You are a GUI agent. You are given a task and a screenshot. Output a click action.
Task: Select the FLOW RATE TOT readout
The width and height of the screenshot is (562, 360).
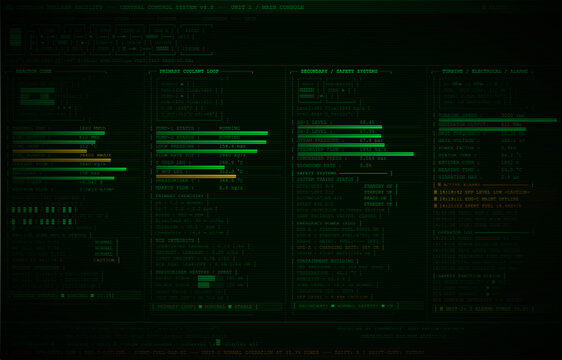click(x=201, y=156)
